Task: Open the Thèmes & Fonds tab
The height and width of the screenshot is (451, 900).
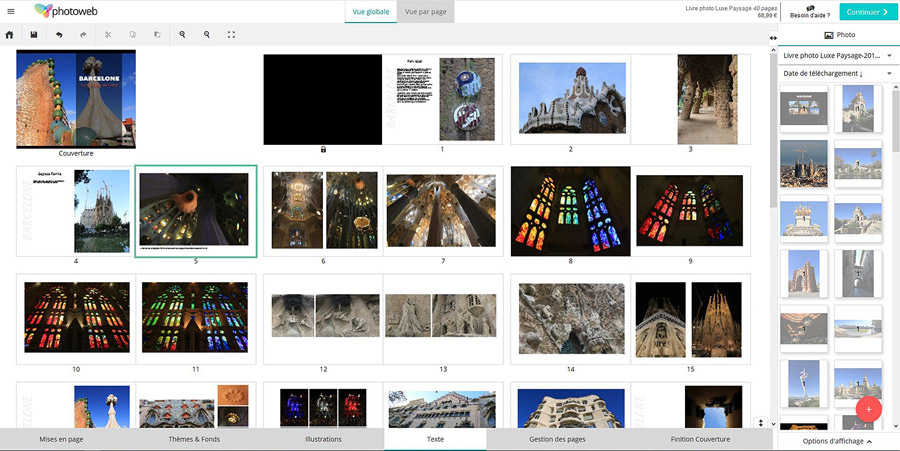Action: click(194, 439)
